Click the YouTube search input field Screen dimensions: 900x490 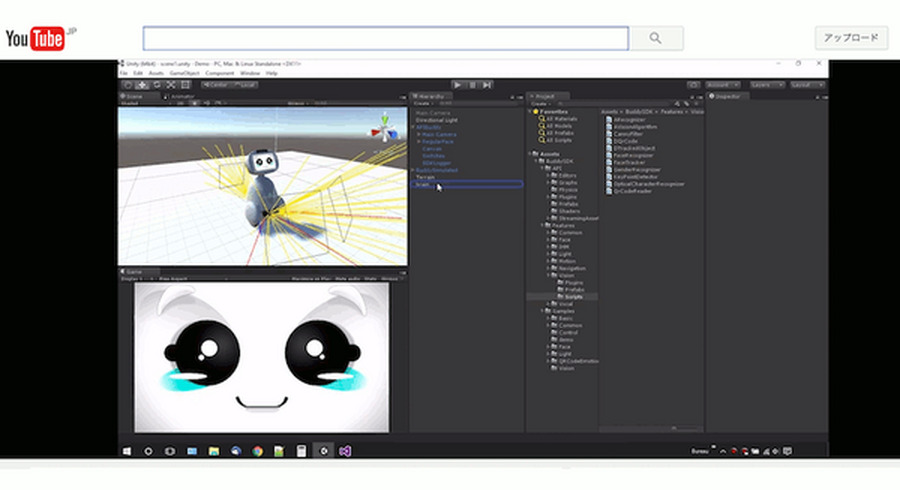385,38
